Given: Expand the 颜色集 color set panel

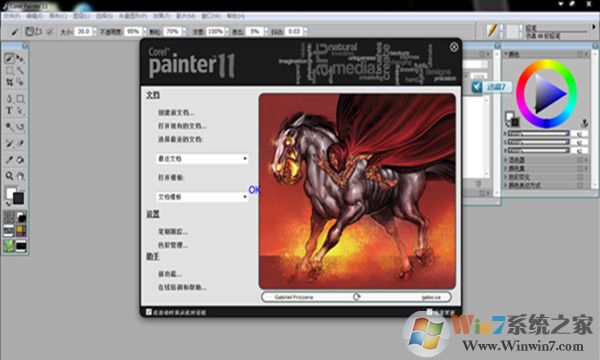Looking at the screenshot, I should 505,168.
